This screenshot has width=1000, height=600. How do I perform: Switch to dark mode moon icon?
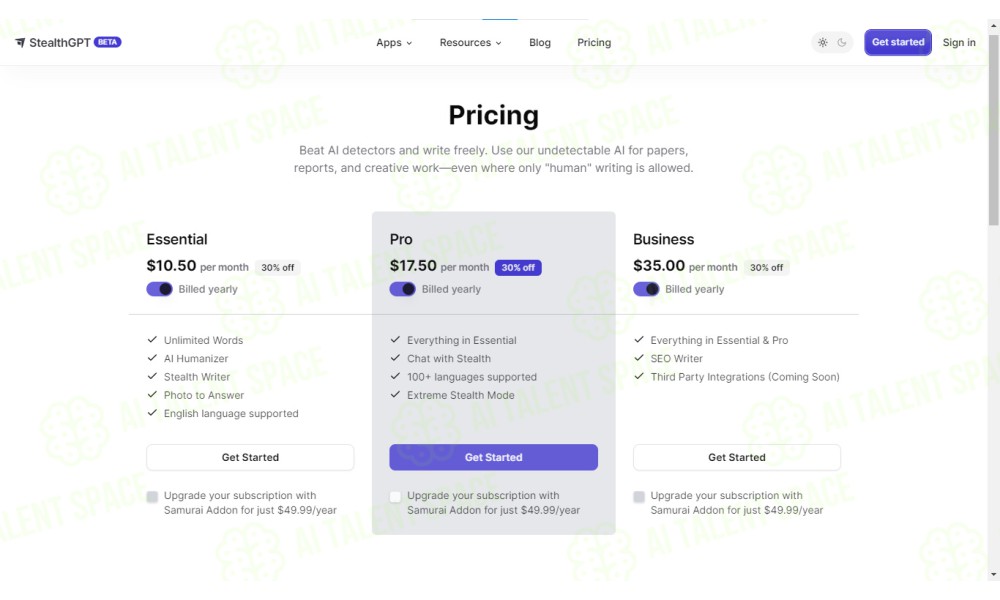coord(842,43)
